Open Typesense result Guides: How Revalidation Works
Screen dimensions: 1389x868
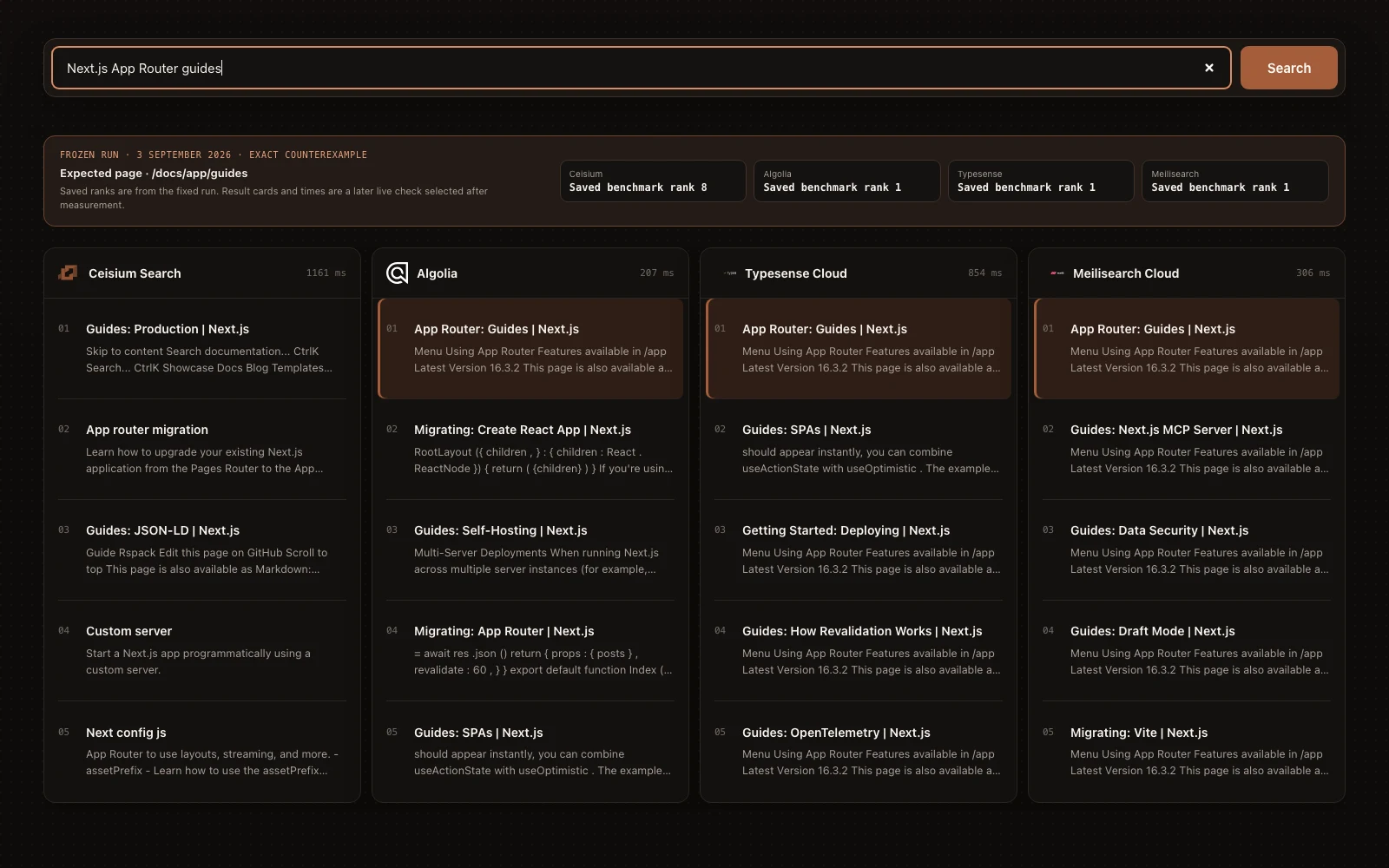click(x=859, y=651)
